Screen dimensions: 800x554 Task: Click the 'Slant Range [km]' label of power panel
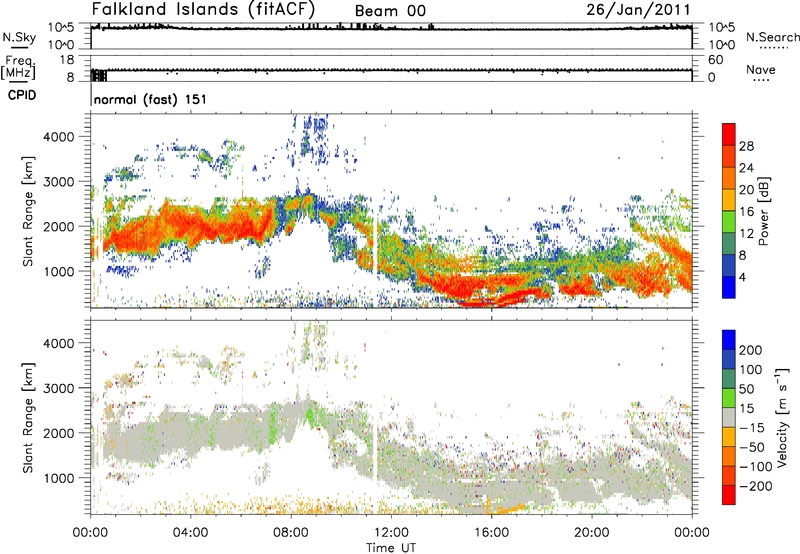coord(28,211)
